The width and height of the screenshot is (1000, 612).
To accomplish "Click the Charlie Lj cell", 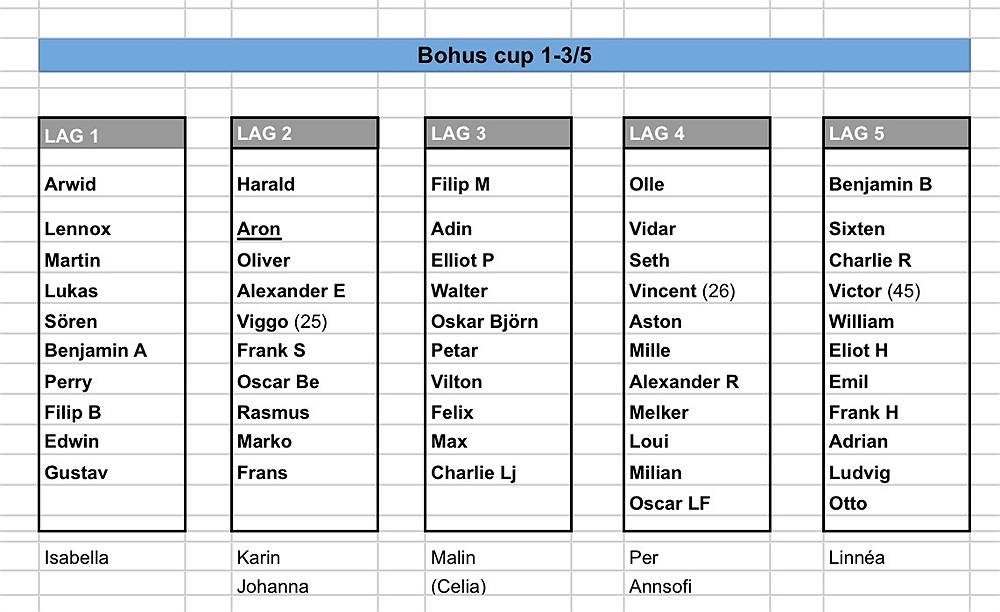I will (x=473, y=473).
